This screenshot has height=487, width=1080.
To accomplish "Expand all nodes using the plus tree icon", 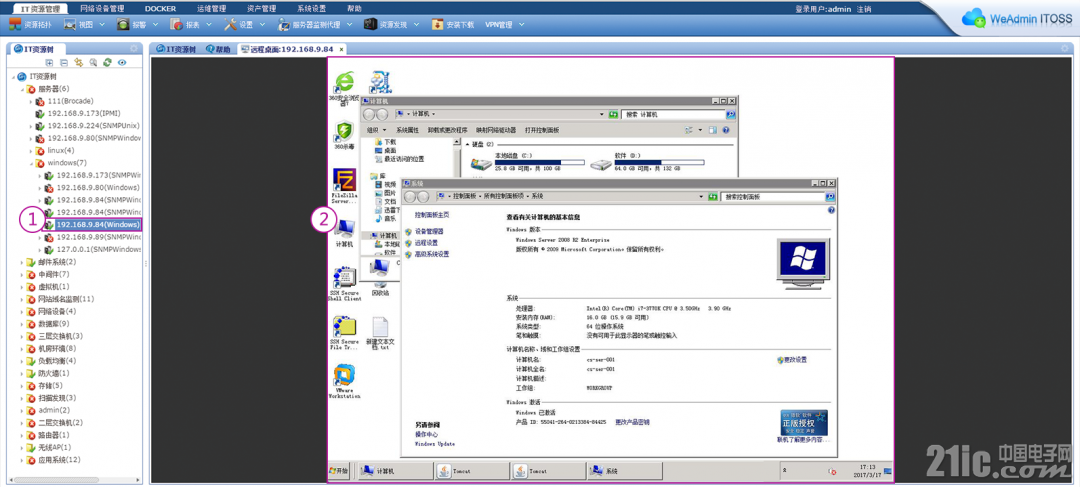I will pos(50,62).
